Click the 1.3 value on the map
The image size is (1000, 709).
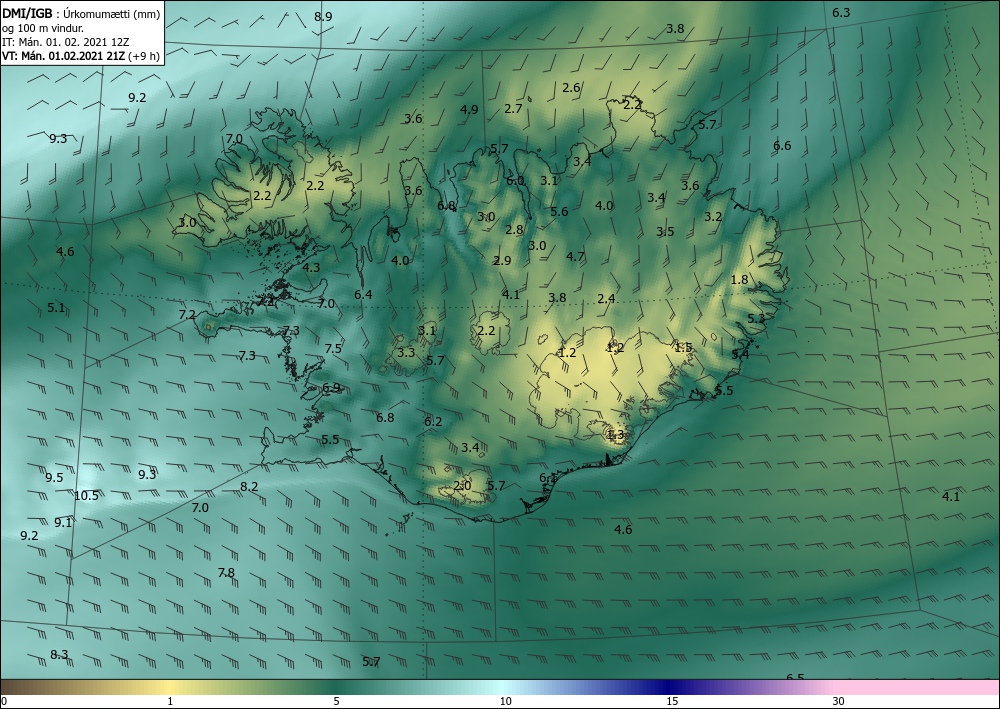tap(615, 434)
